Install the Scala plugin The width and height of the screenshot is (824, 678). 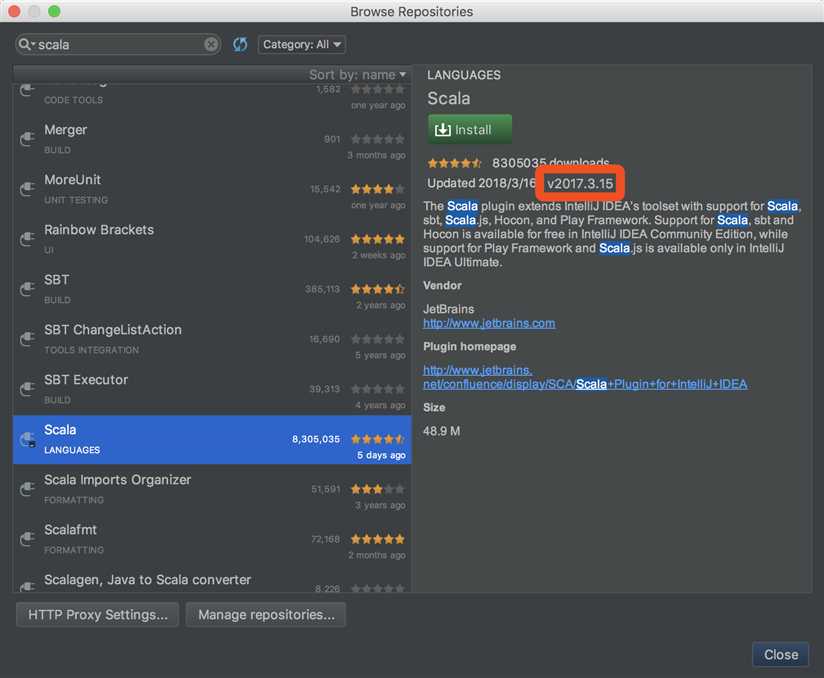click(x=469, y=129)
